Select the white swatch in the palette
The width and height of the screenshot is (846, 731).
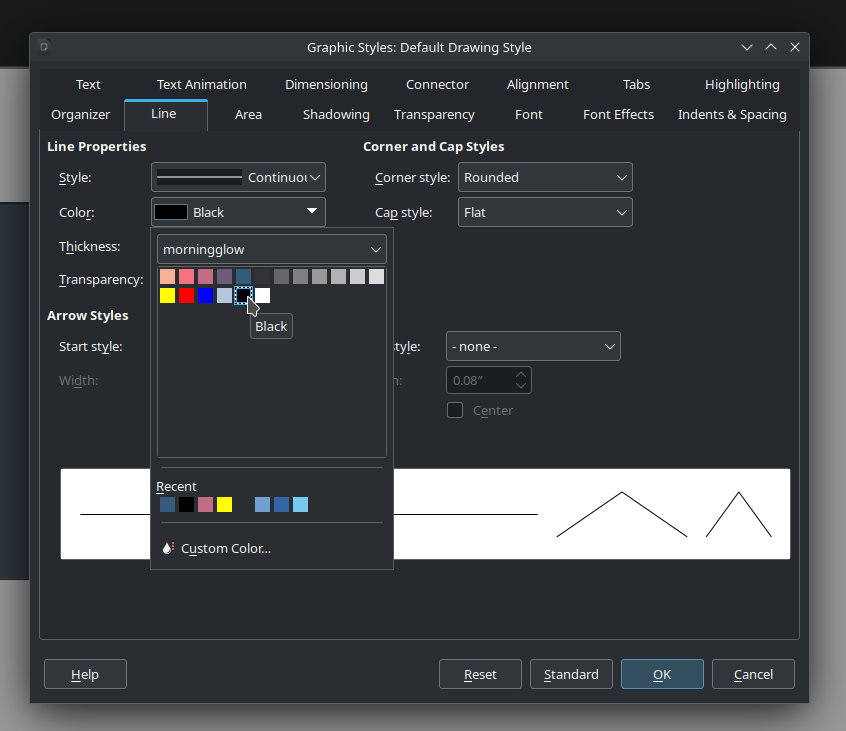pos(262,296)
